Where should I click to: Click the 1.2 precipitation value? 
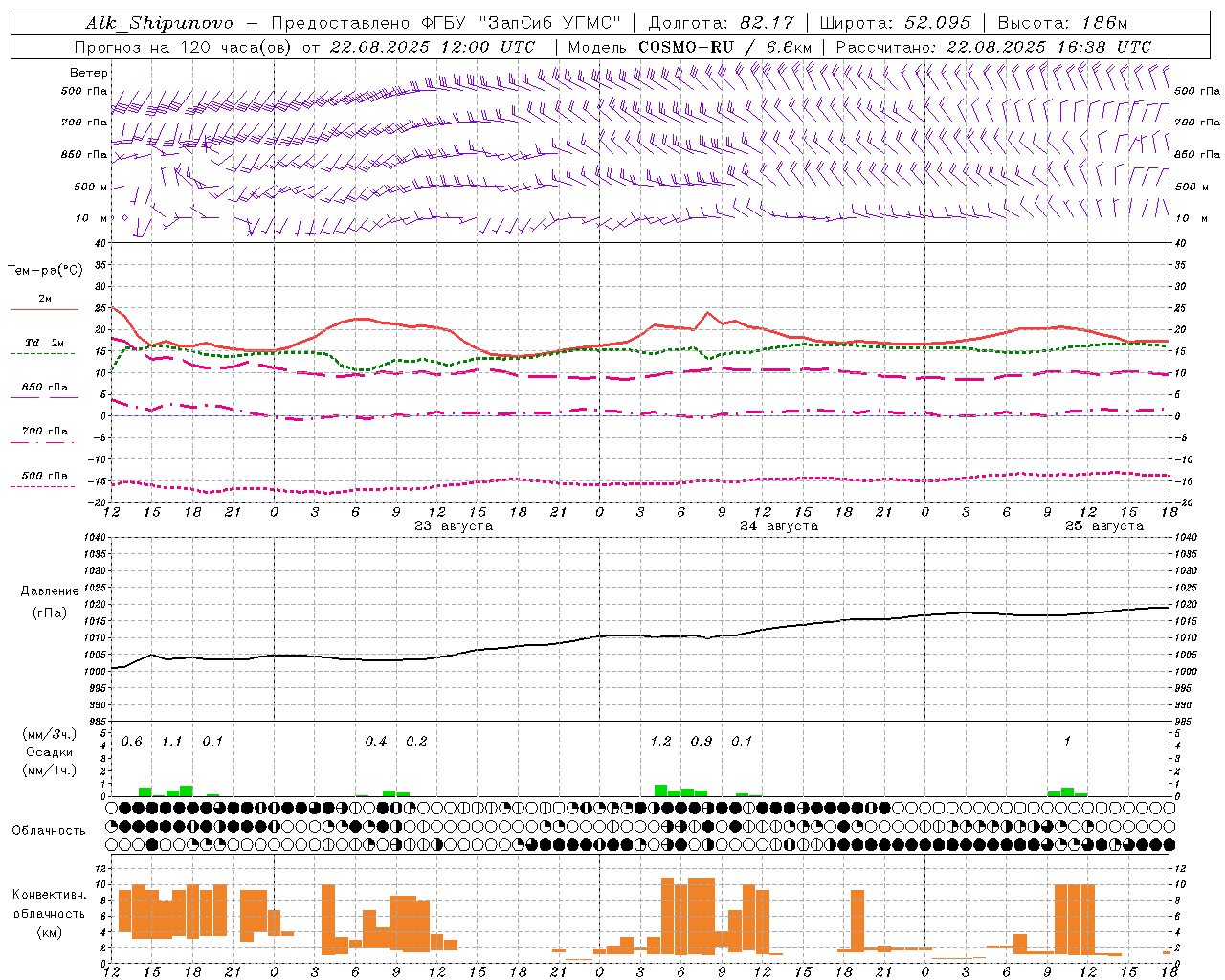tap(660, 742)
